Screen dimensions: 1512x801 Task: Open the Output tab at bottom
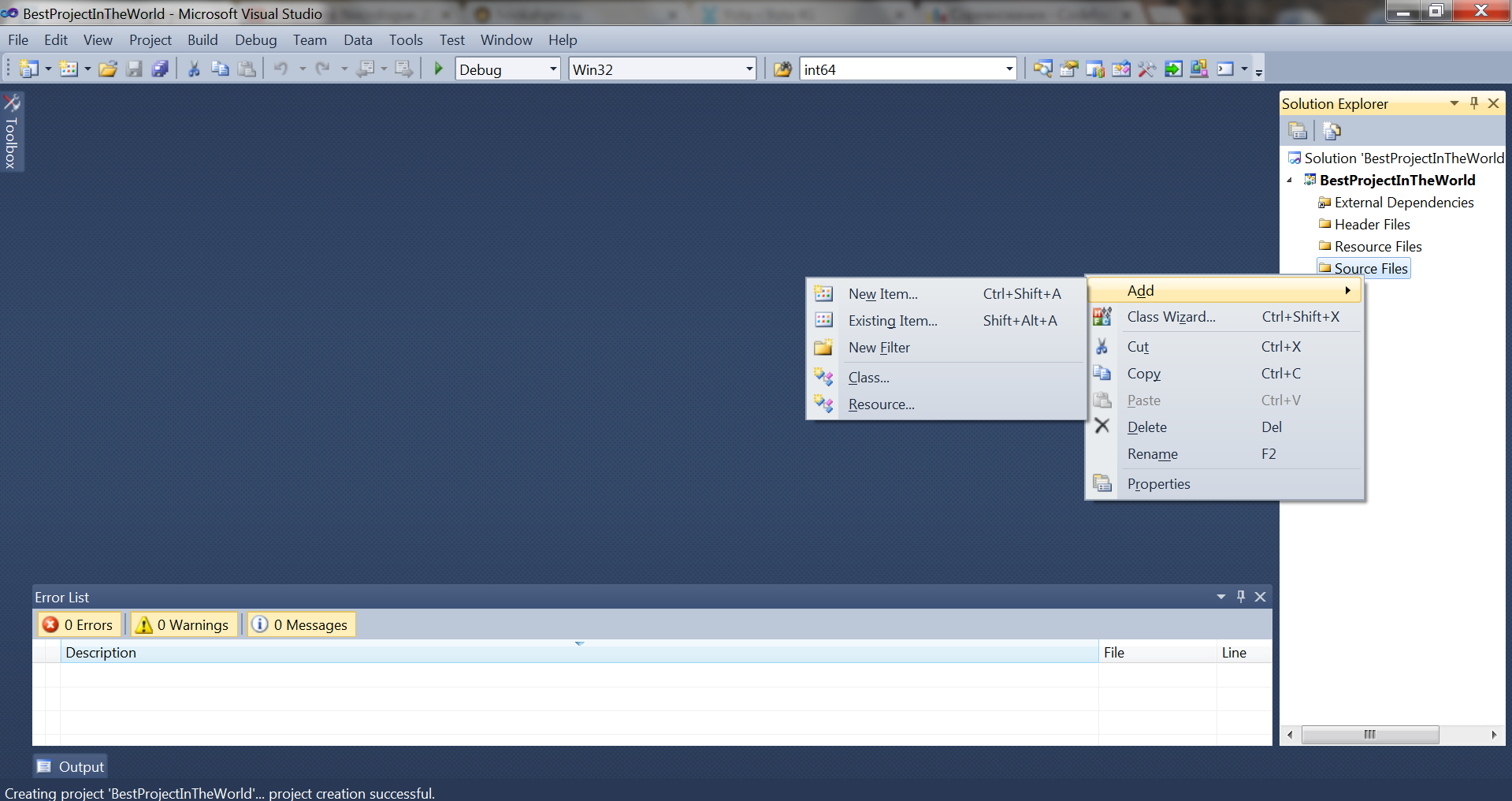pos(70,766)
